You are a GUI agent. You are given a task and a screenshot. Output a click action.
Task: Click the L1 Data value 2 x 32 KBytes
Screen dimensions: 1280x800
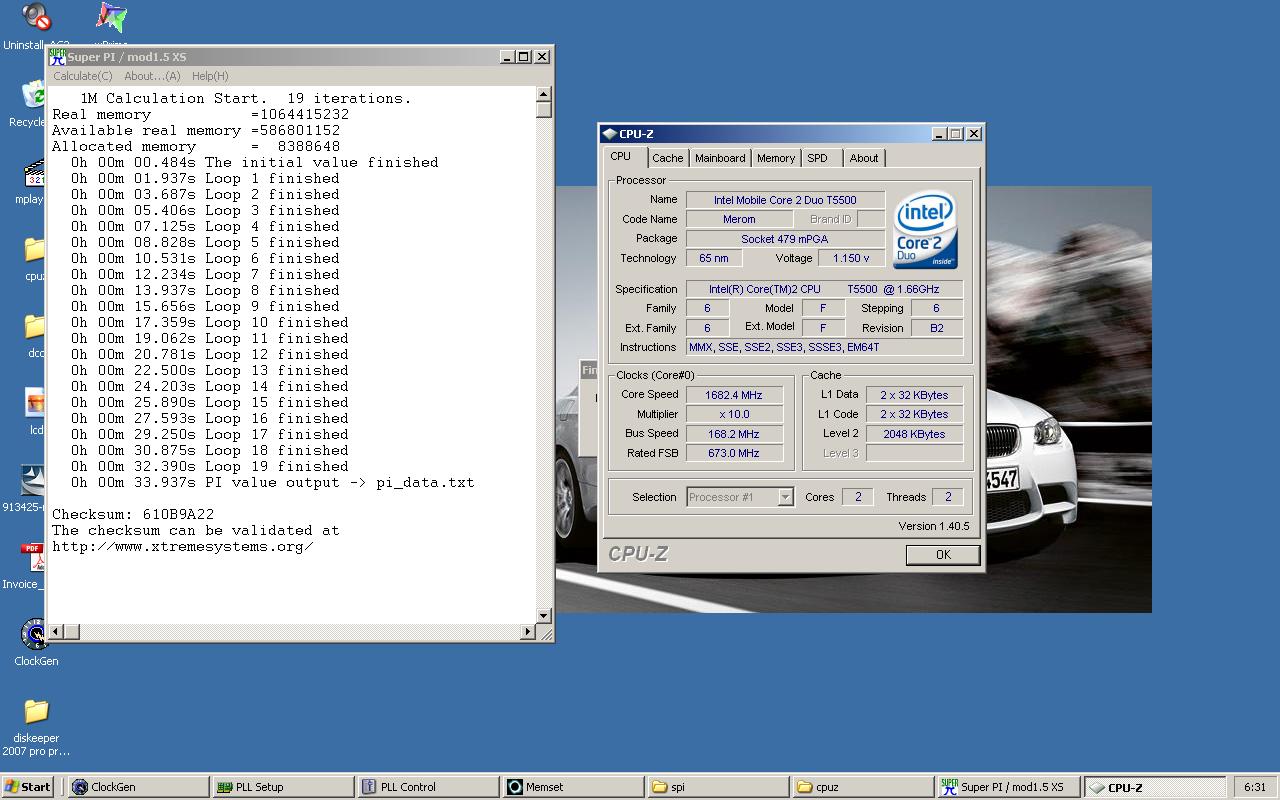(x=914, y=395)
